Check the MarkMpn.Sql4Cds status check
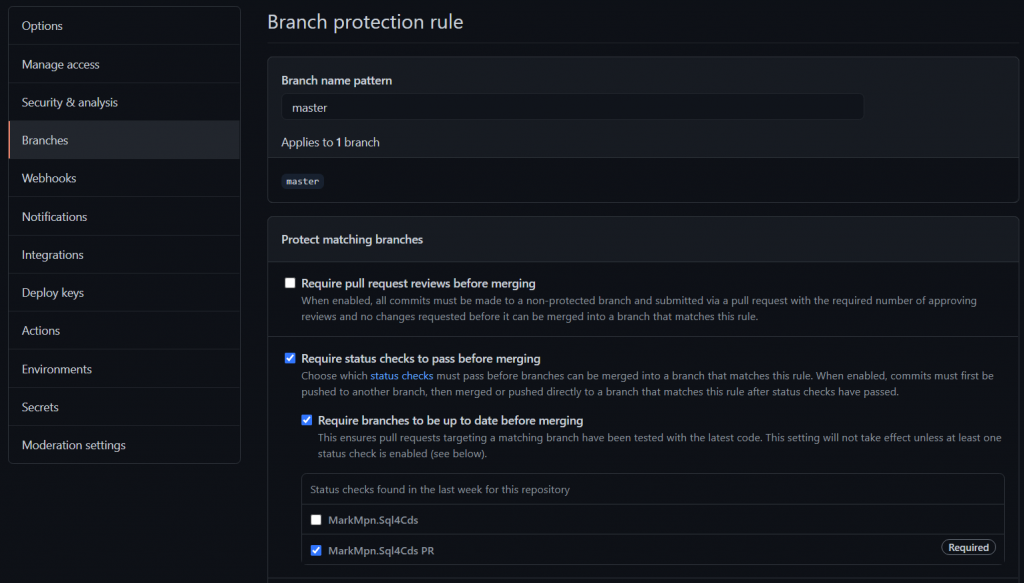The height and width of the screenshot is (583, 1024). (x=316, y=520)
